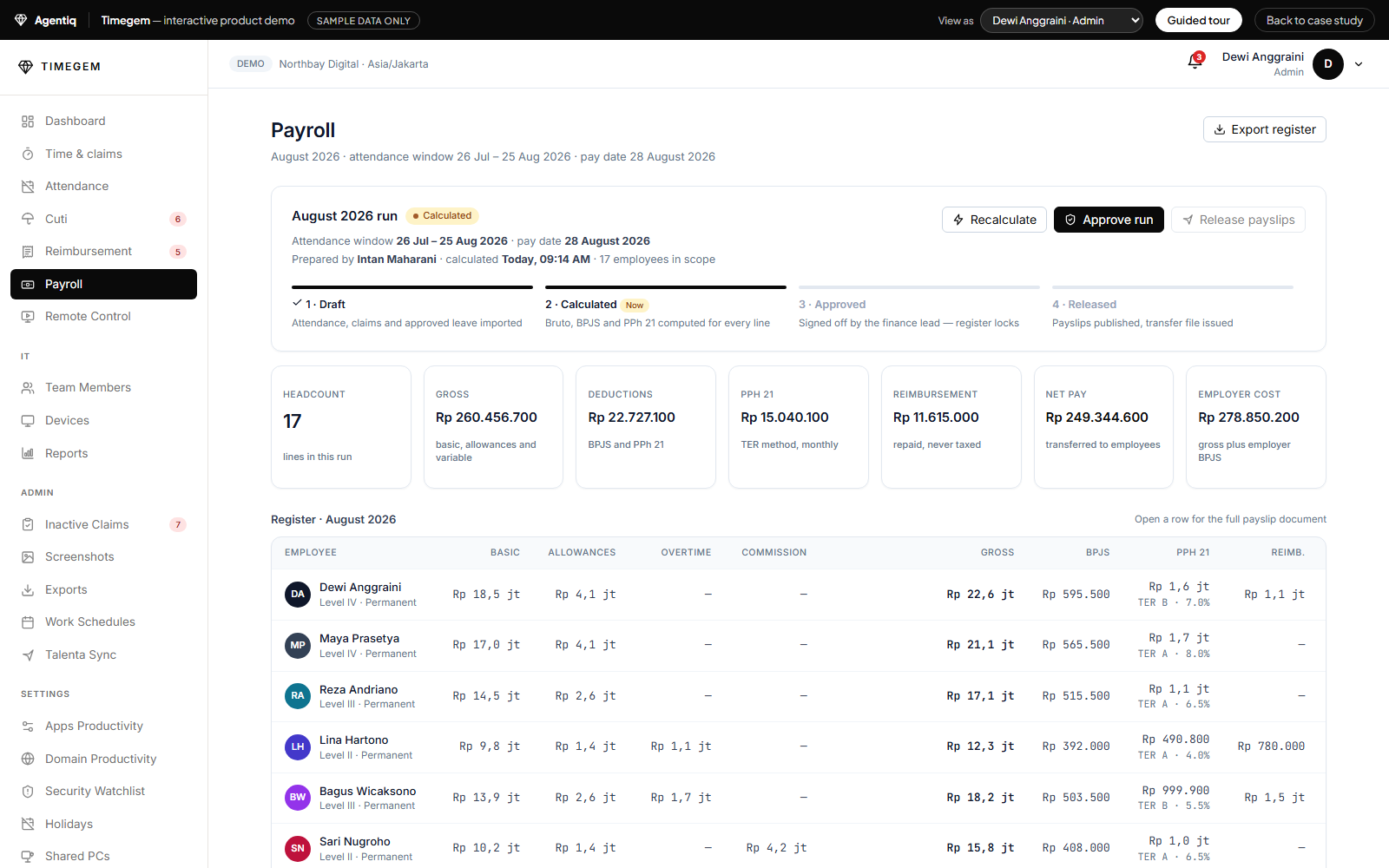The image size is (1389, 868).
Task: Start the Guided tour
Action: pos(1198,20)
